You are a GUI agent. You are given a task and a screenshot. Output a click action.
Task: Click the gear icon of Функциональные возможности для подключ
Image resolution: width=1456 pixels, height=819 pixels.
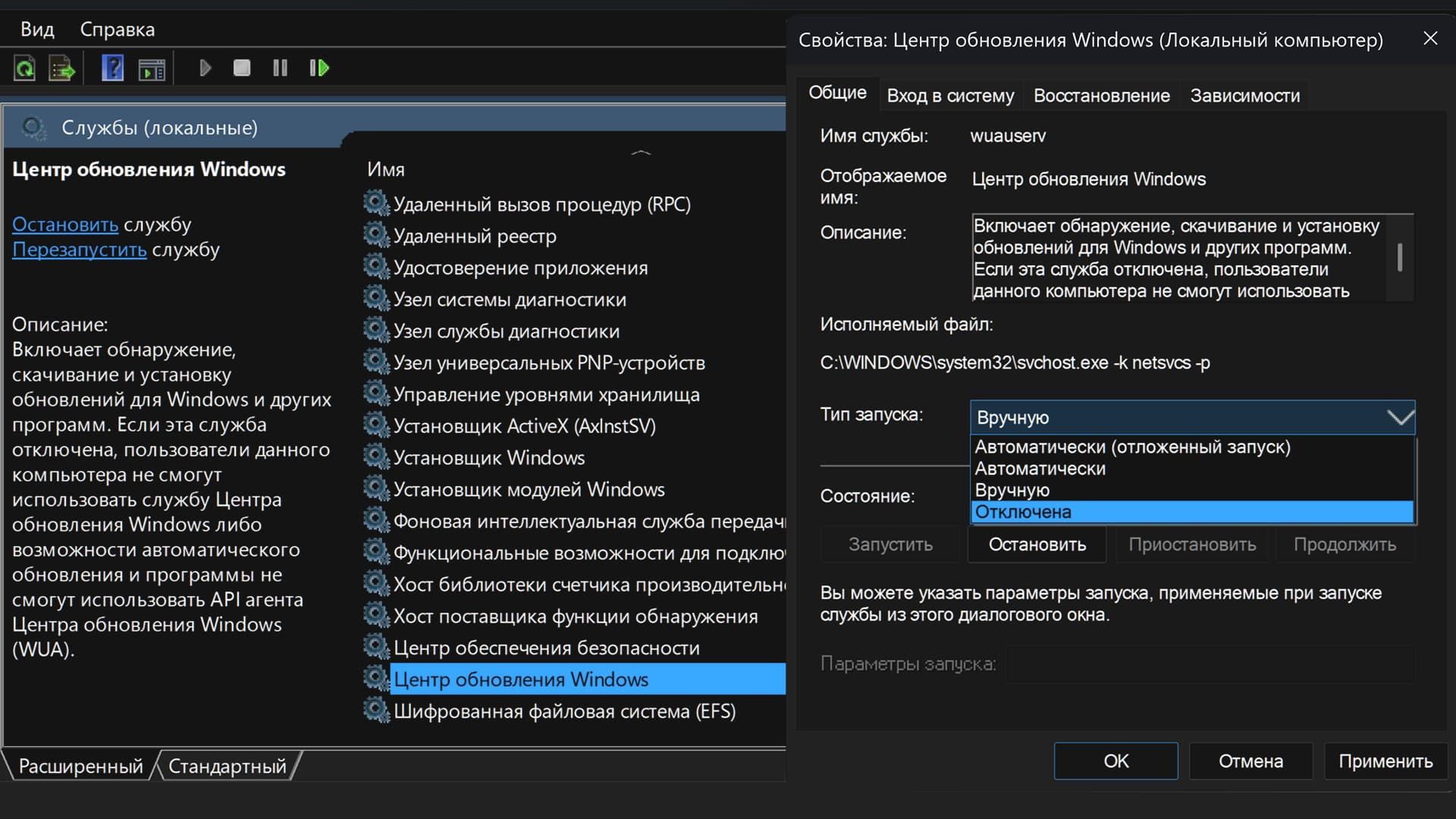coord(376,552)
